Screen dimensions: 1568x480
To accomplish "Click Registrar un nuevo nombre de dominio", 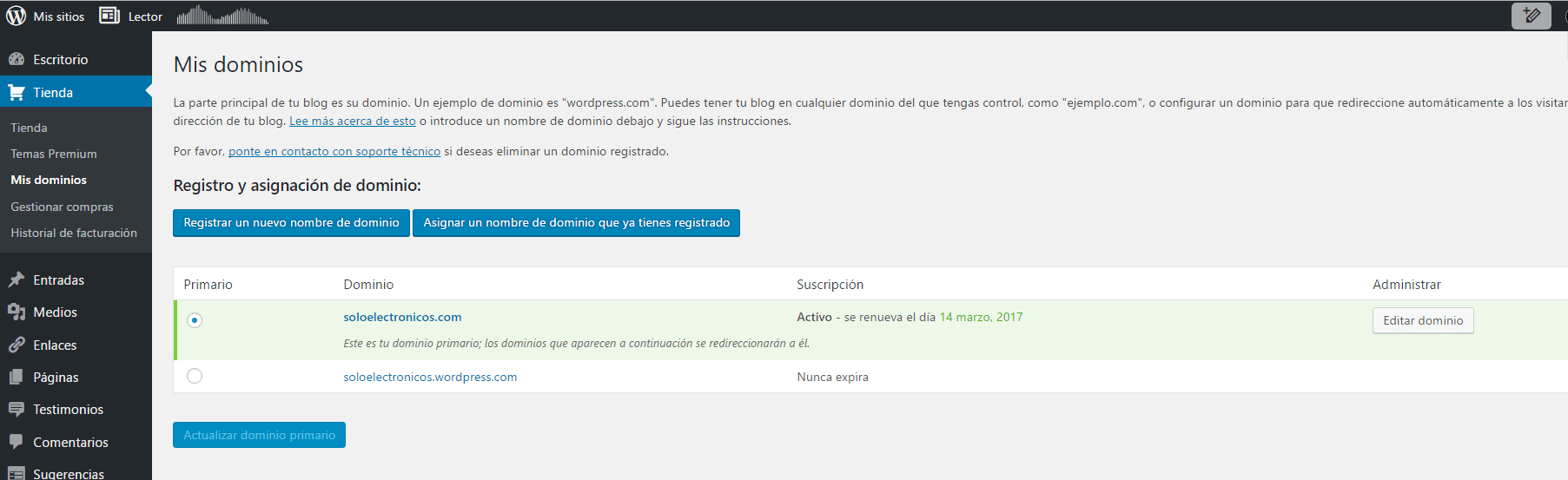I will [x=291, y=222].
